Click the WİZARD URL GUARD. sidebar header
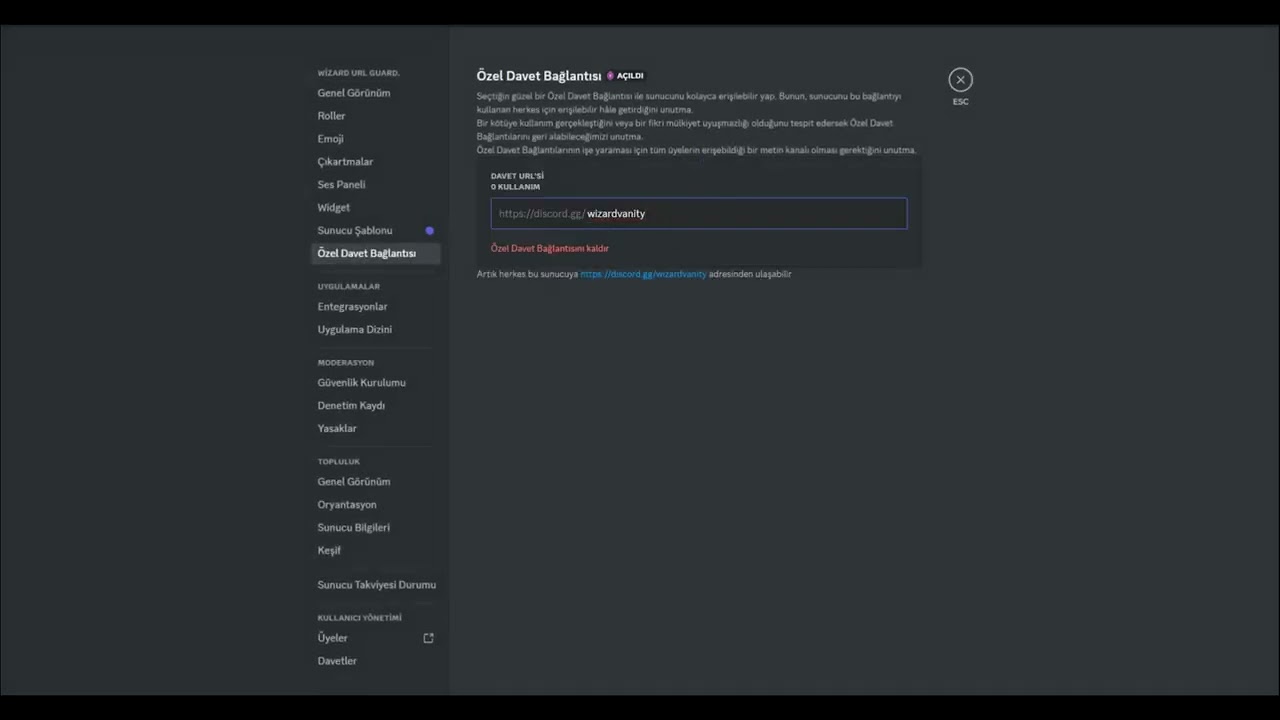Image resolution: width=1280 pixels, height=720 pixels. point(358,73)
